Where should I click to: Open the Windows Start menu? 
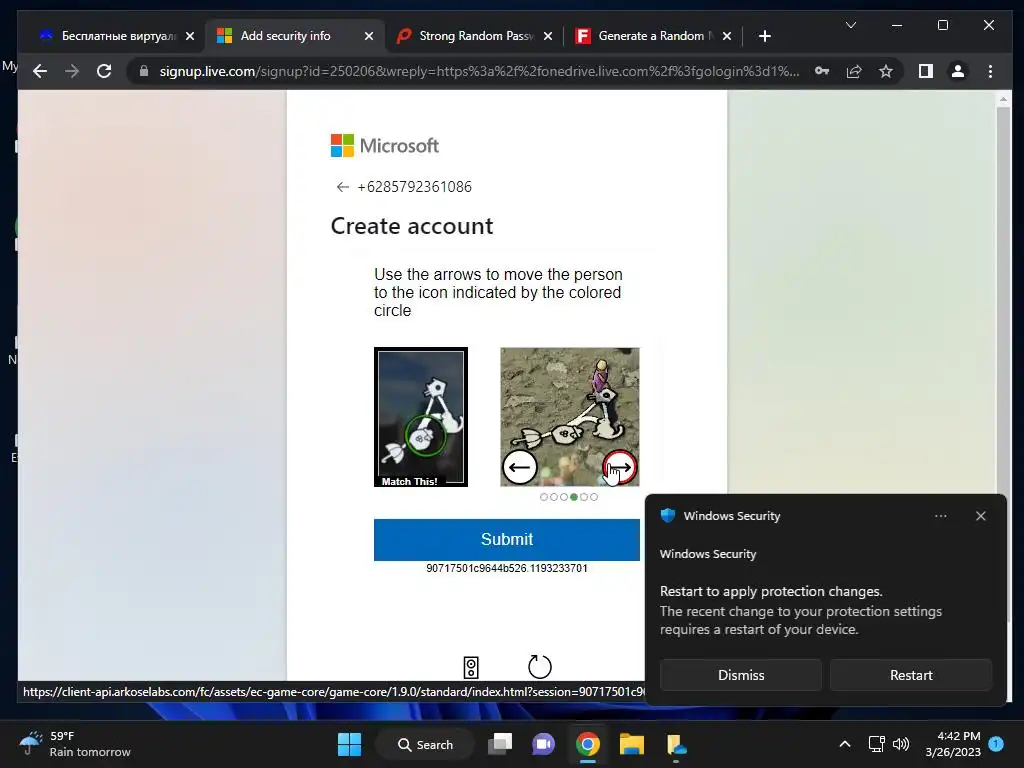pyautogui.click(x=349, y=744)
